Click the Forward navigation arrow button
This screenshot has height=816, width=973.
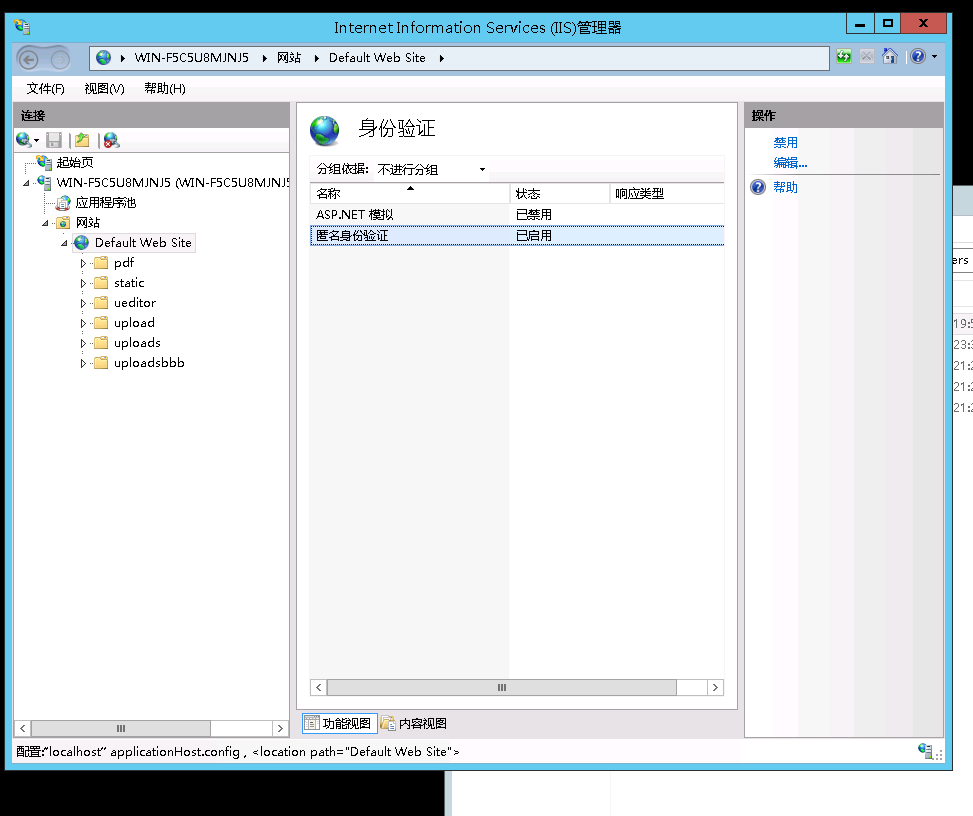pyautogui.click(x=60, y=59)
